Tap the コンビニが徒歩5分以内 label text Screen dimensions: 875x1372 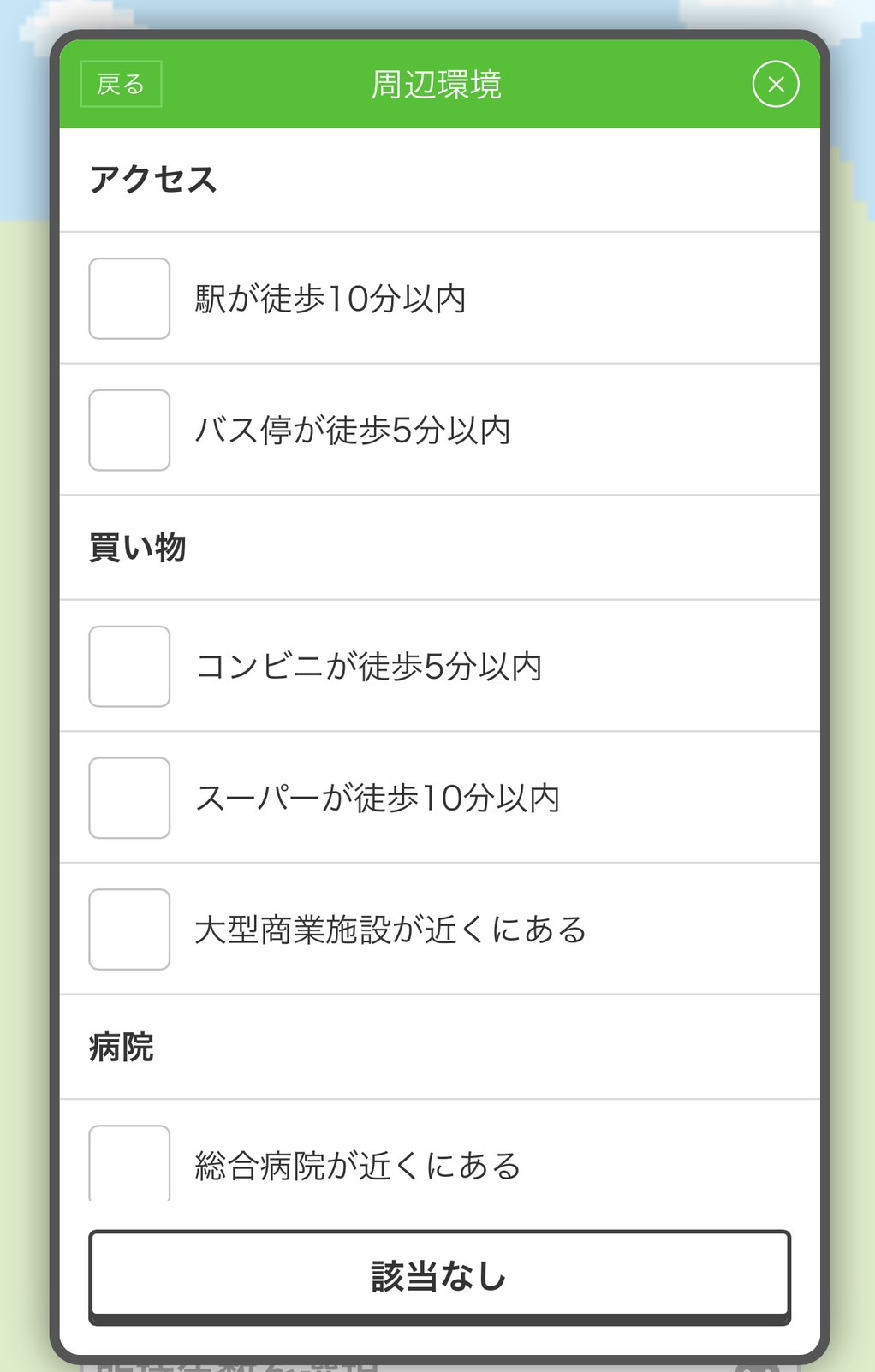pos(369,667)
